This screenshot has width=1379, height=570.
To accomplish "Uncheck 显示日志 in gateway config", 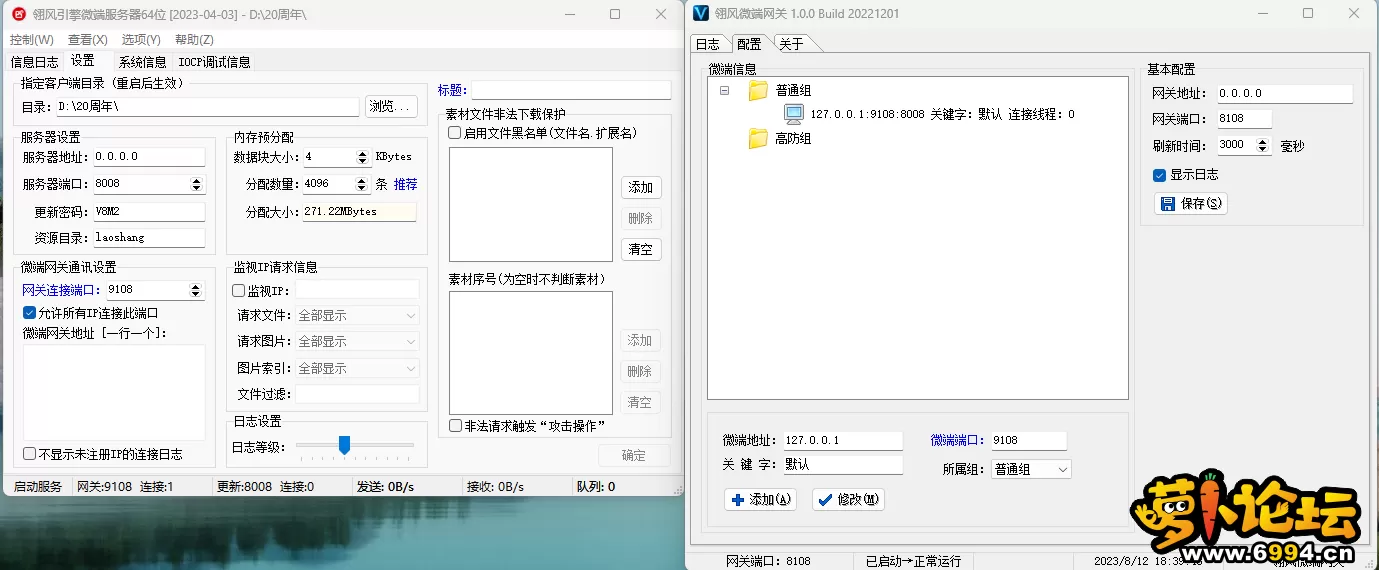I will pos(1160,174).
